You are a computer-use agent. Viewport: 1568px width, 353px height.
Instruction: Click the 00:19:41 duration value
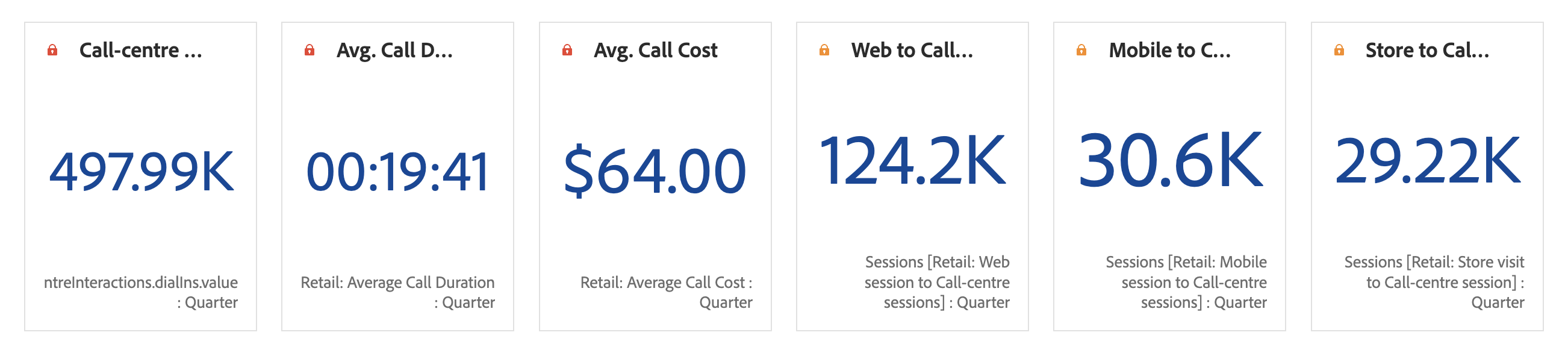coord(397,171)
